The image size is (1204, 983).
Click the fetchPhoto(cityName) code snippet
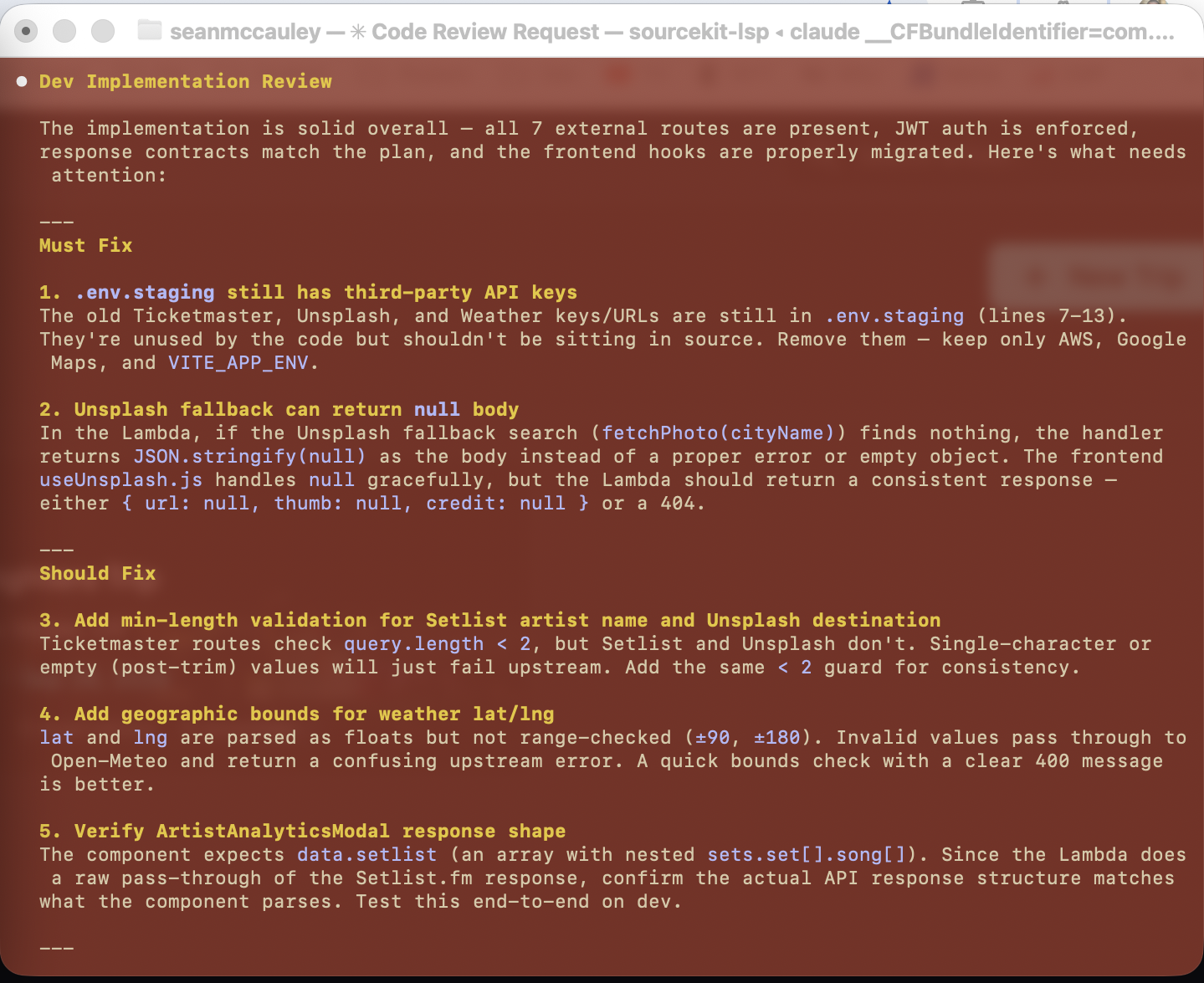pyautogui.click(x=720, y=433)
